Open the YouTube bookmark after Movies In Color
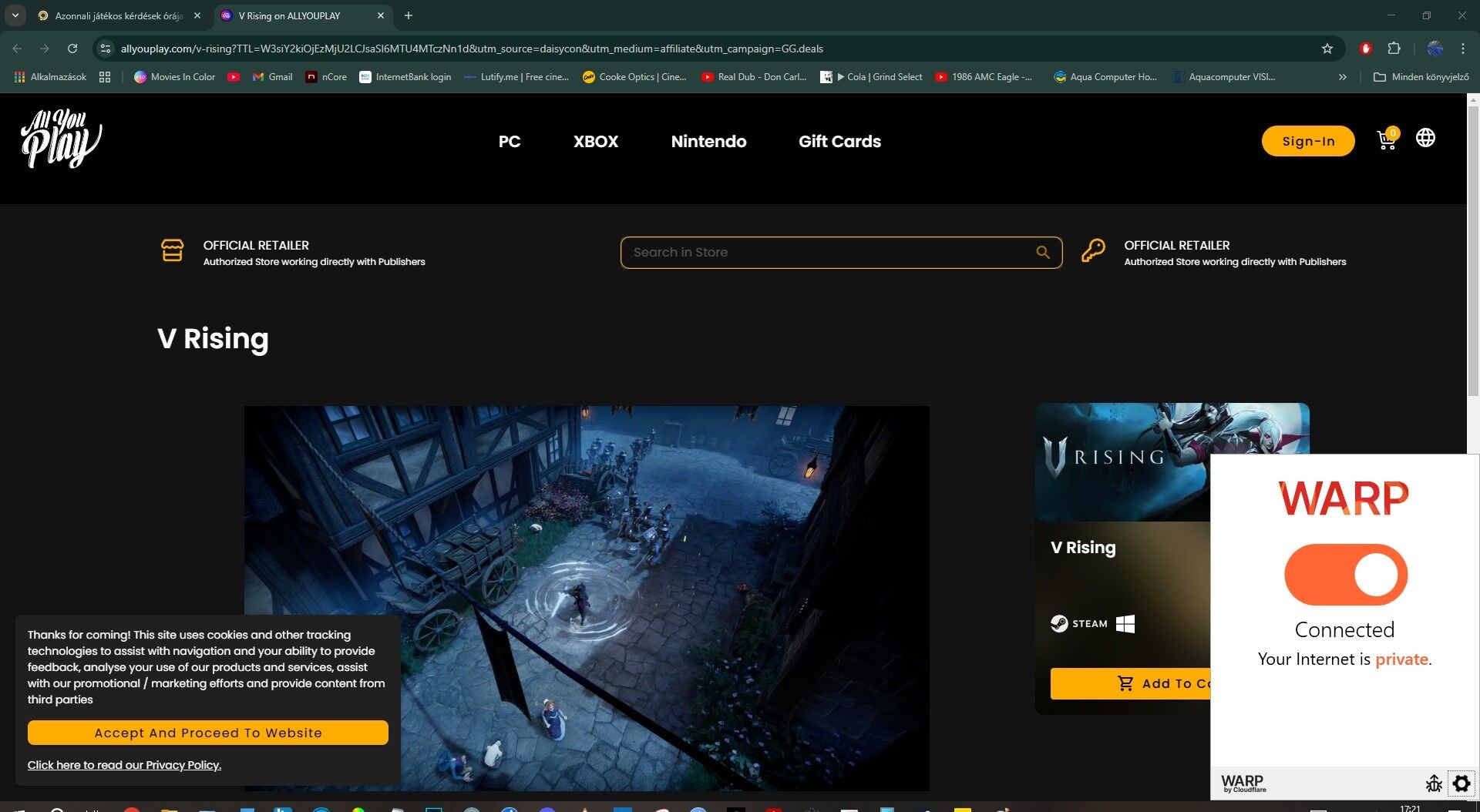 click(x=234, y=77)
